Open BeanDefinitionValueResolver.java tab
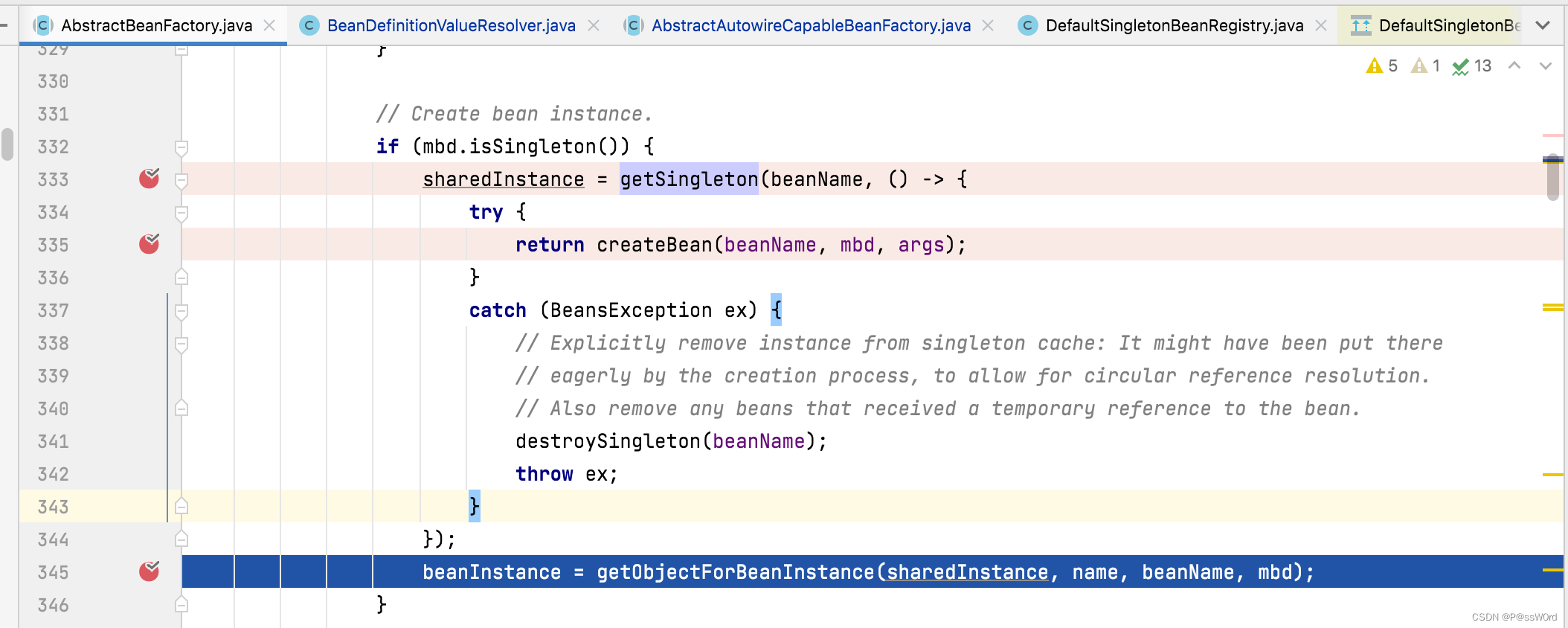The image size is (1568, 628). tap(451, 25)
